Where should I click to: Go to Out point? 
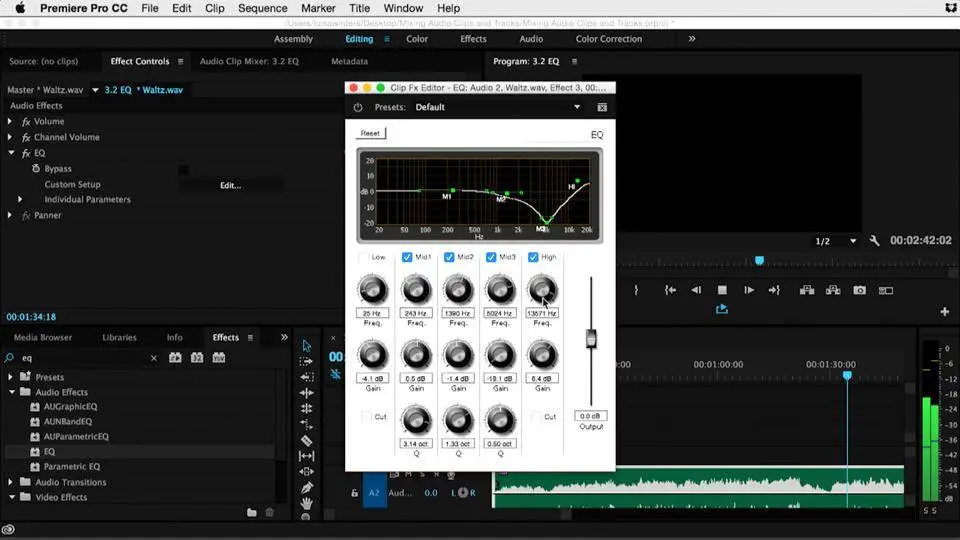[x=774, y=290]
